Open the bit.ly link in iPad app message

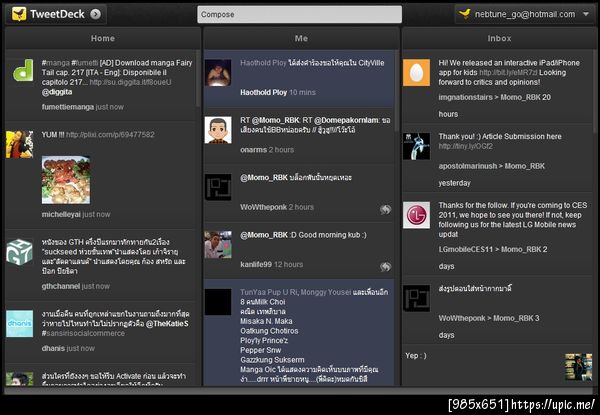pos(508,73)
